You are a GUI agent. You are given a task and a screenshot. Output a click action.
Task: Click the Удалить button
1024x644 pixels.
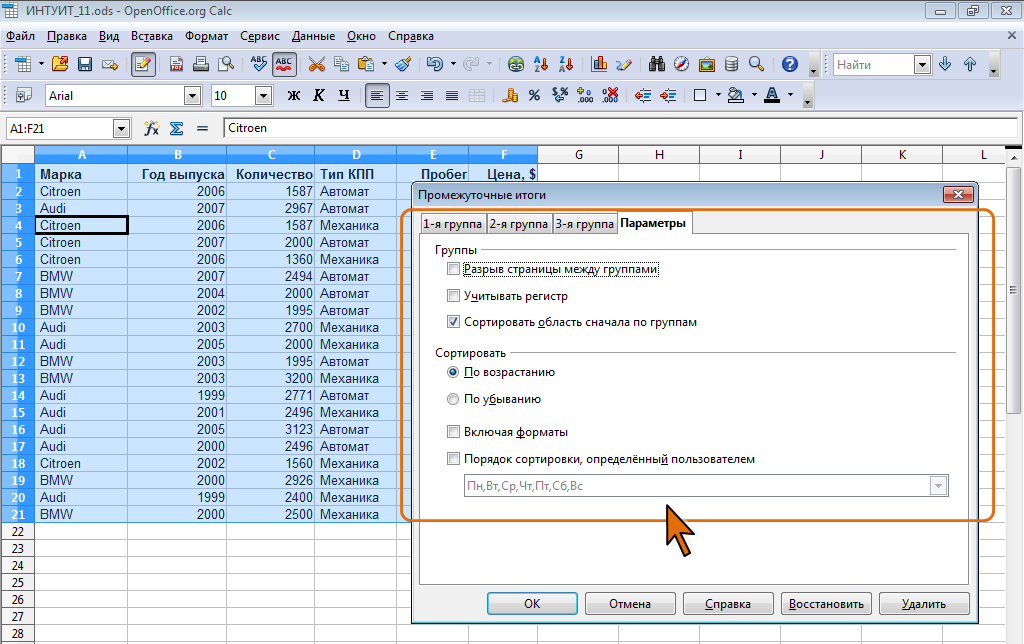(924, 604)
